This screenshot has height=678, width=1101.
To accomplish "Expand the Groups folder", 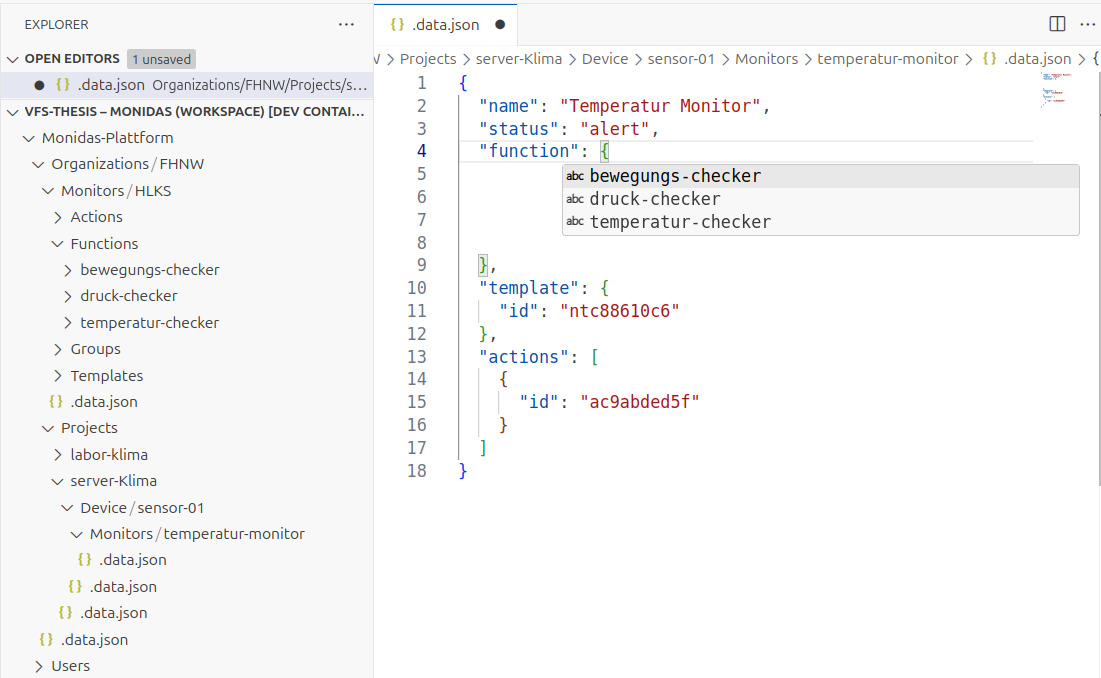I will (58, 350).
